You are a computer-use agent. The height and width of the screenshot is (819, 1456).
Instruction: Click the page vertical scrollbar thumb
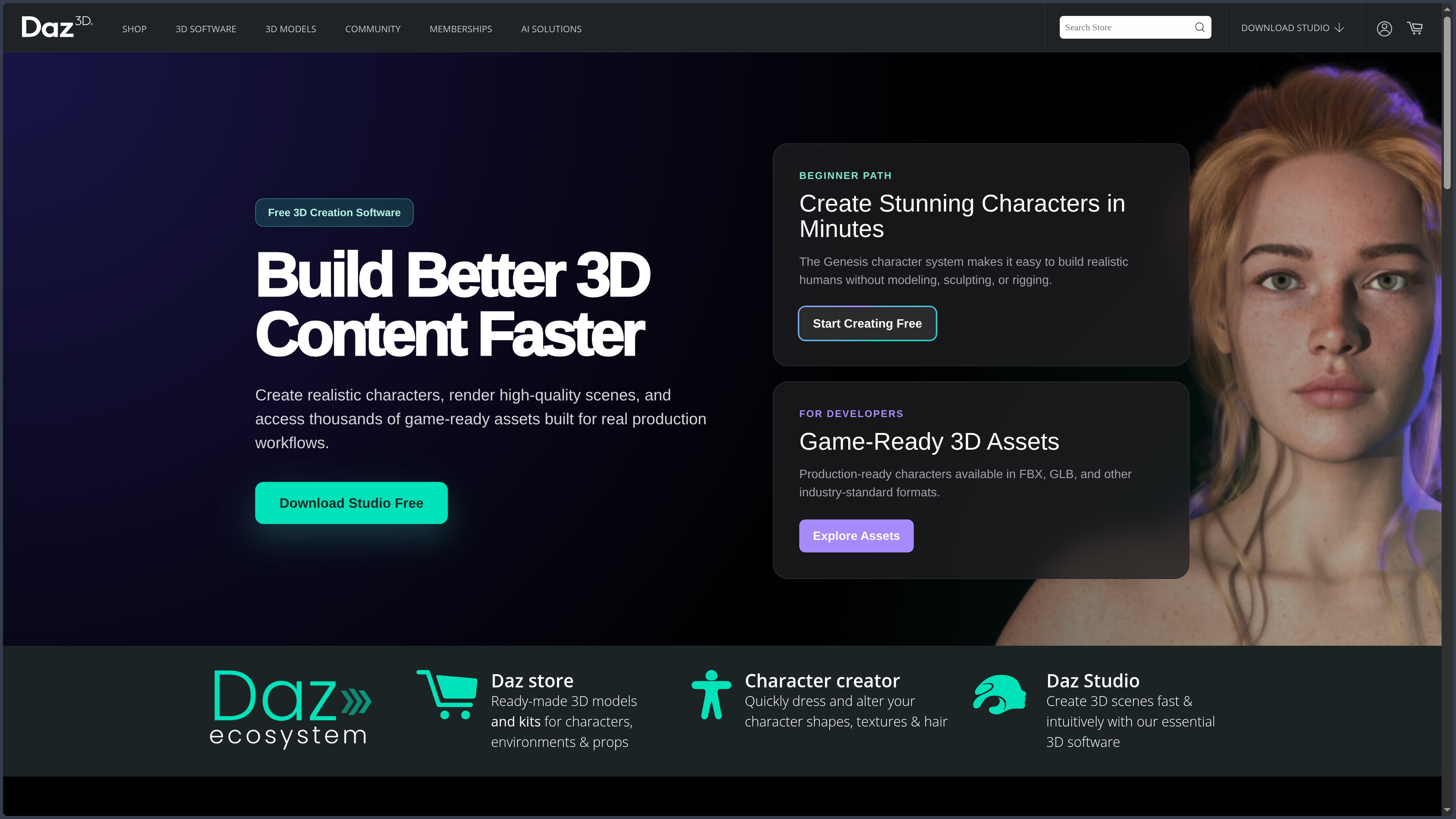[x=1447, y=103]
